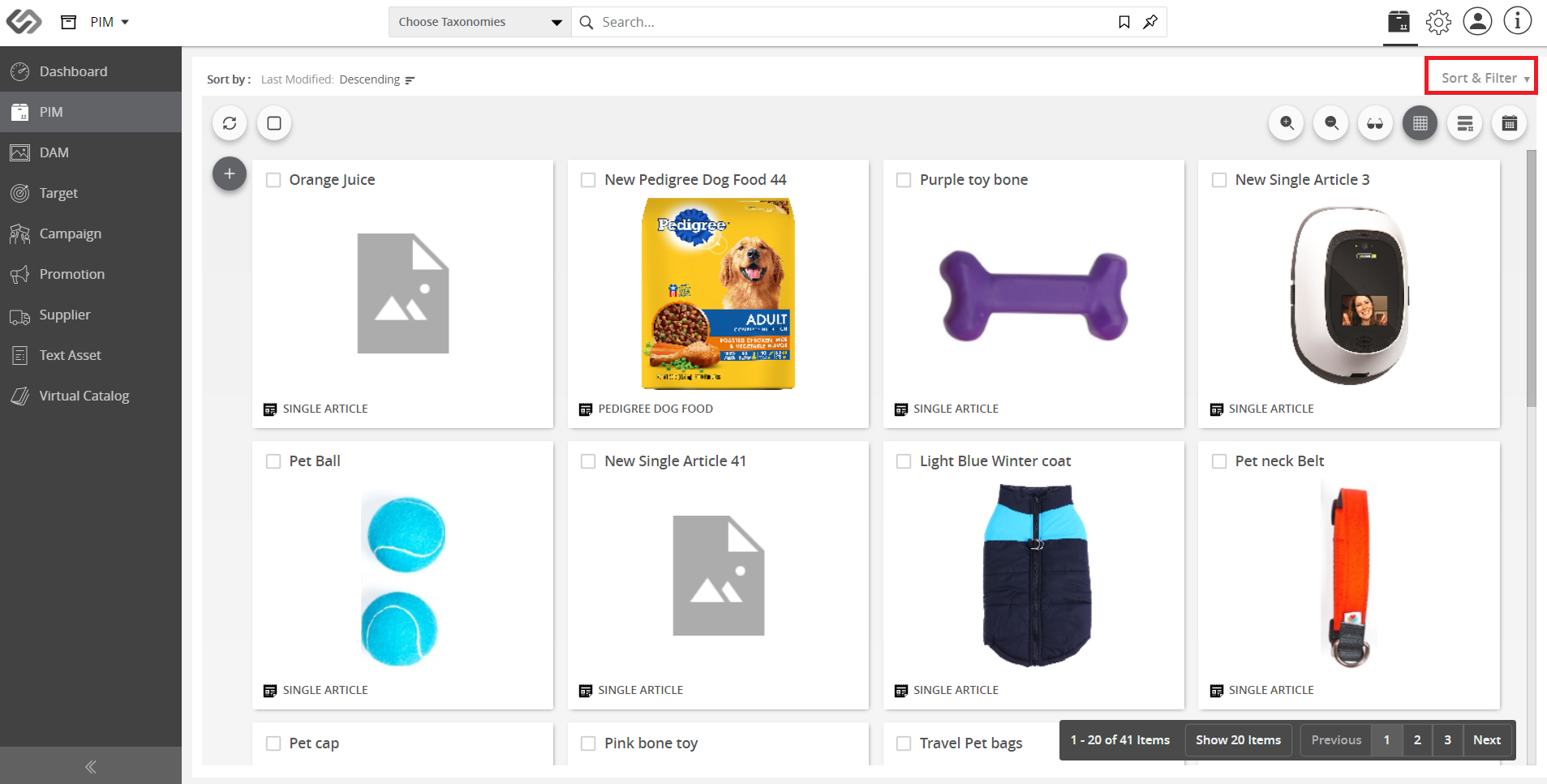Click the bookmark icon in search bar
Viewport: 1547px width, 784px height.
click(x=1124, y=22)
